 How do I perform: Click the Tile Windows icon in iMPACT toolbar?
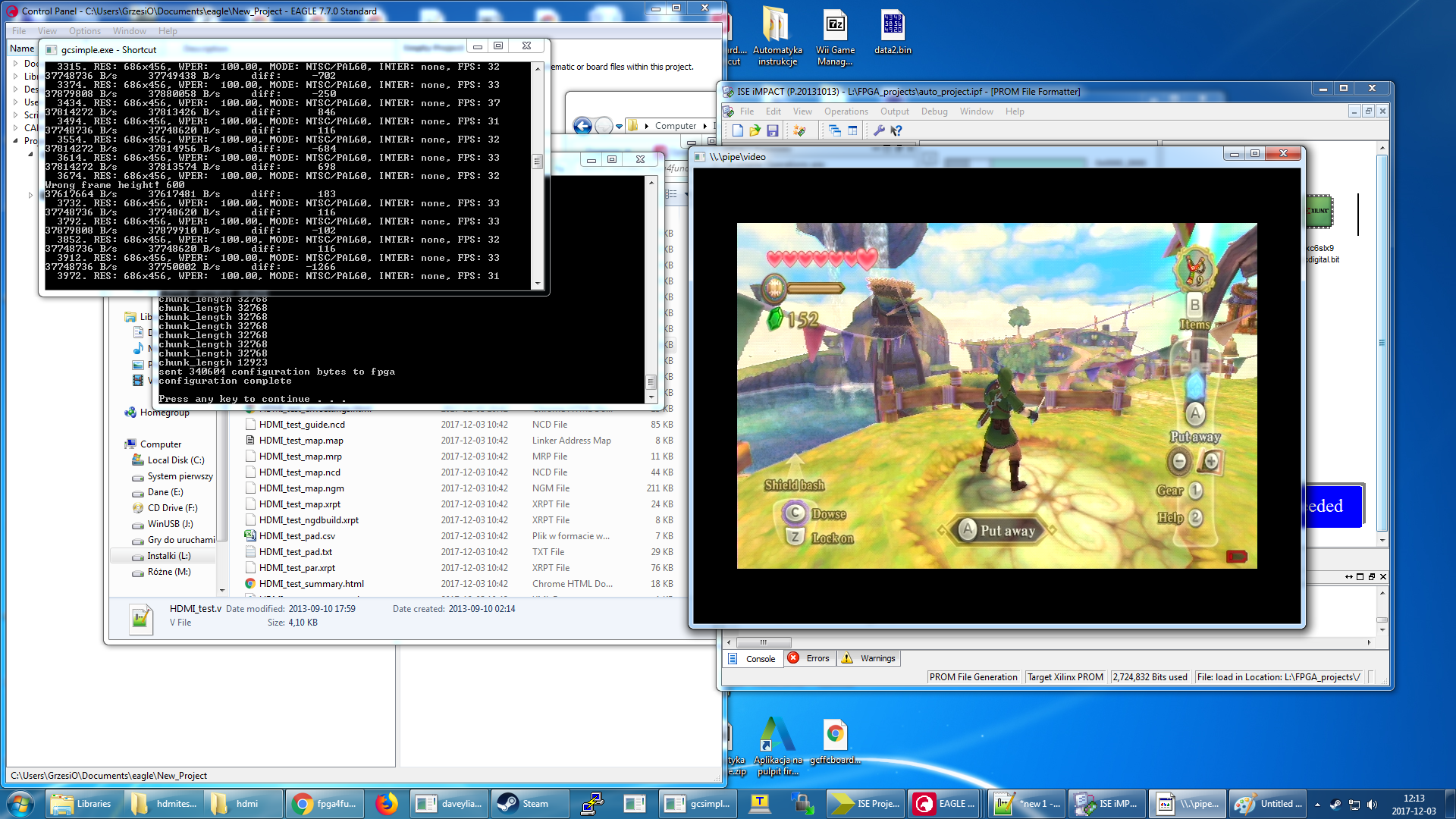pyautogui.click(x=852, y=130)
